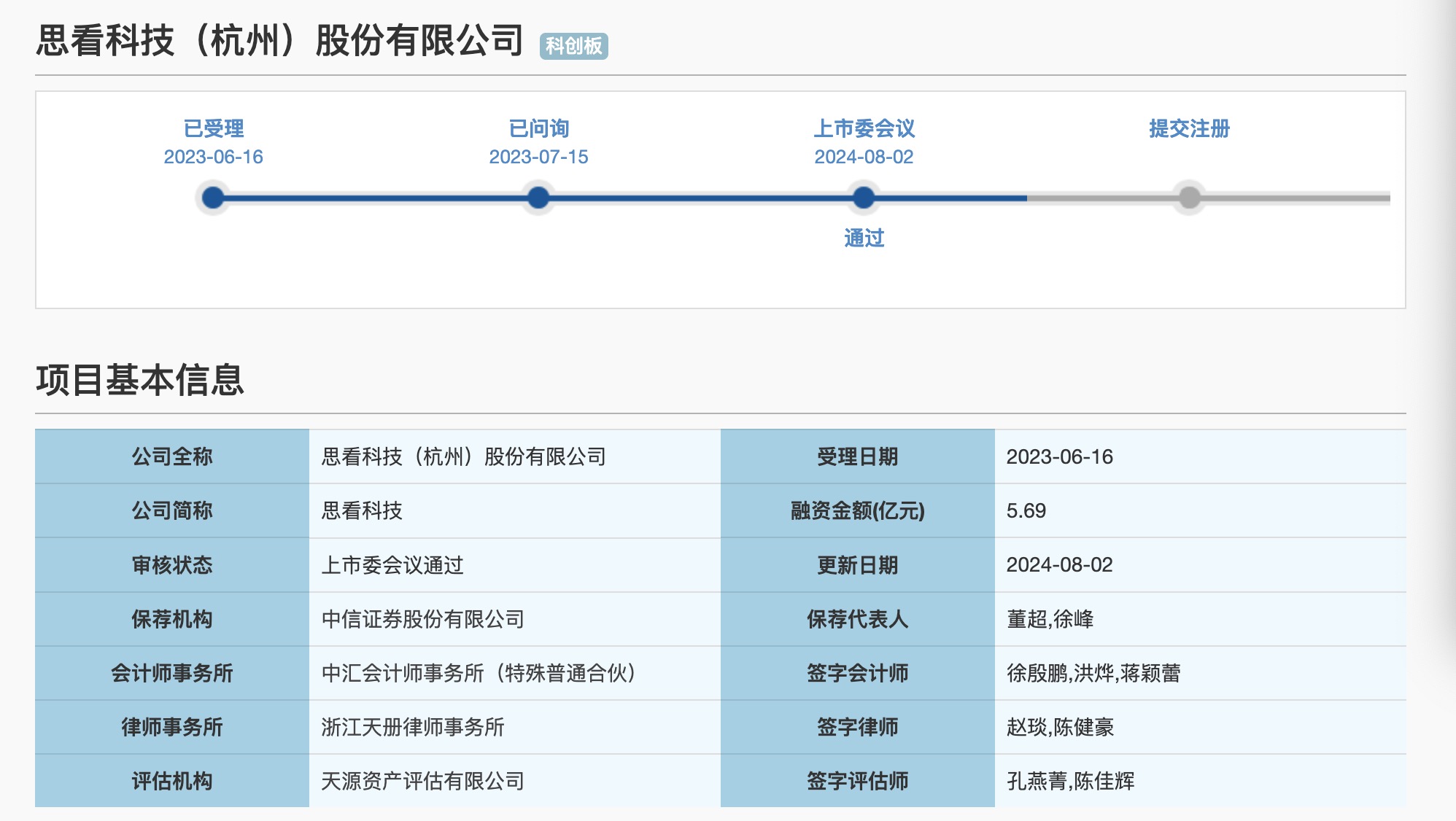Click the 已受理 timeline dot
This screenshot has width=1456, height=821.
point(213,198)
